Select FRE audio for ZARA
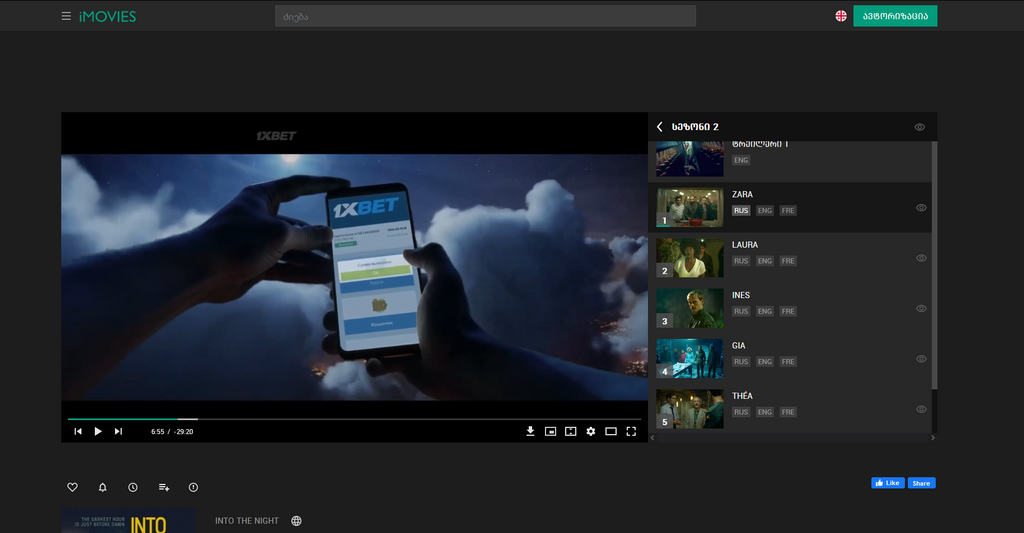The width and height of the screenshot is (1024, 533). click(788, 210)
